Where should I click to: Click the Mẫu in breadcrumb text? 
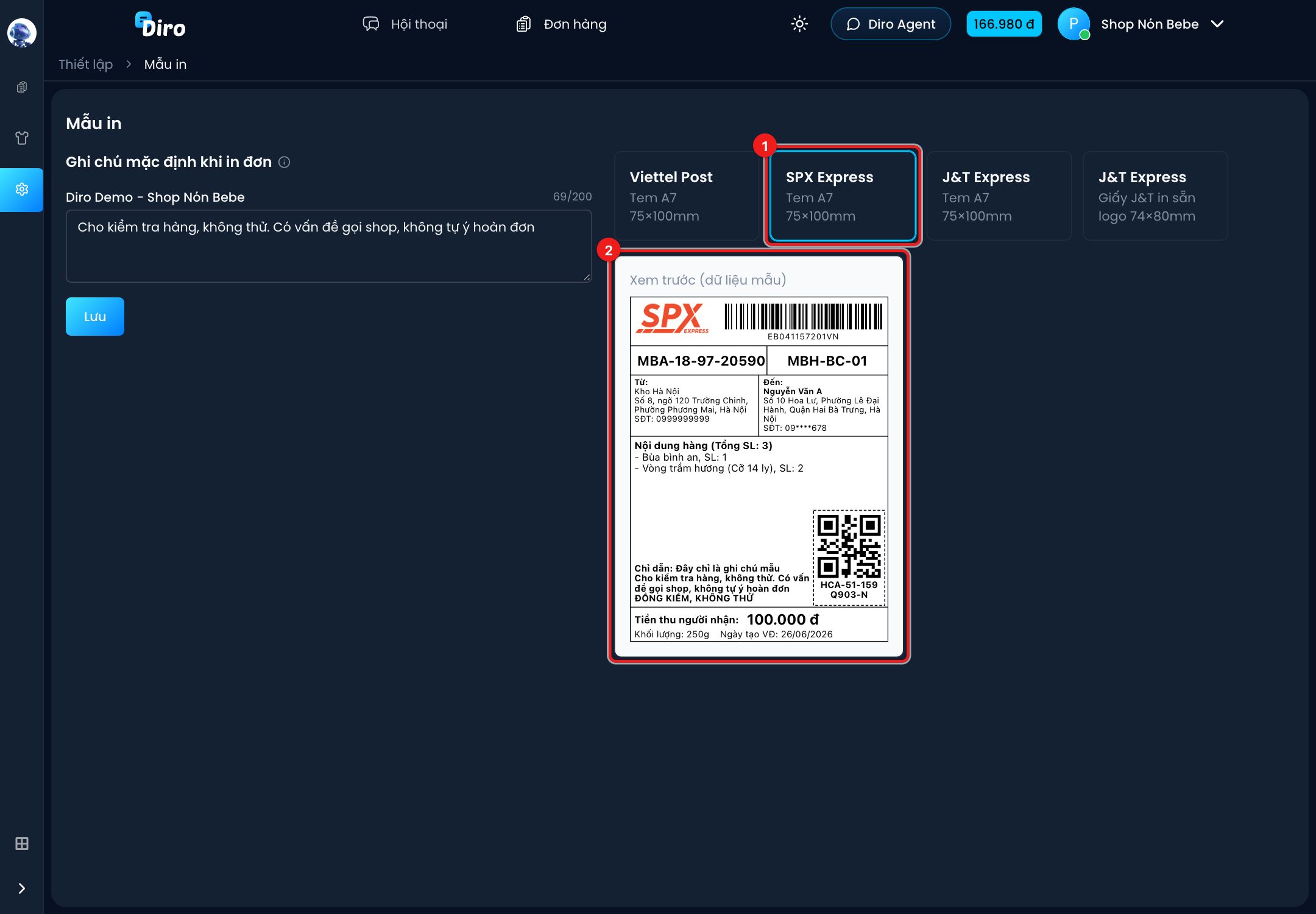pos(165,65)
